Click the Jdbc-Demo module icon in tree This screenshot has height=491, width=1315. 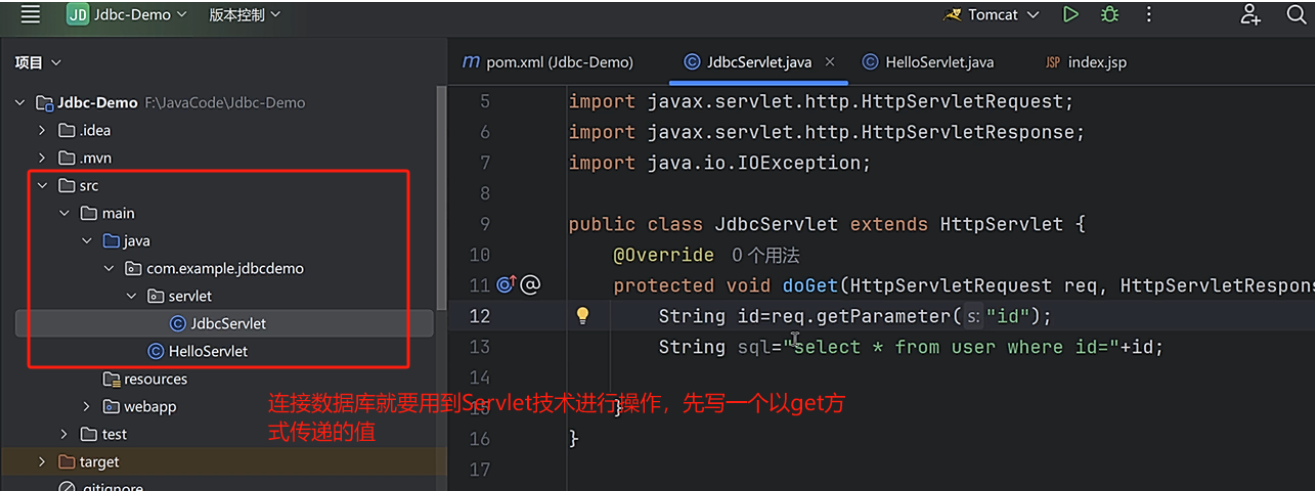pyautogui.click(x=44, y=102)
